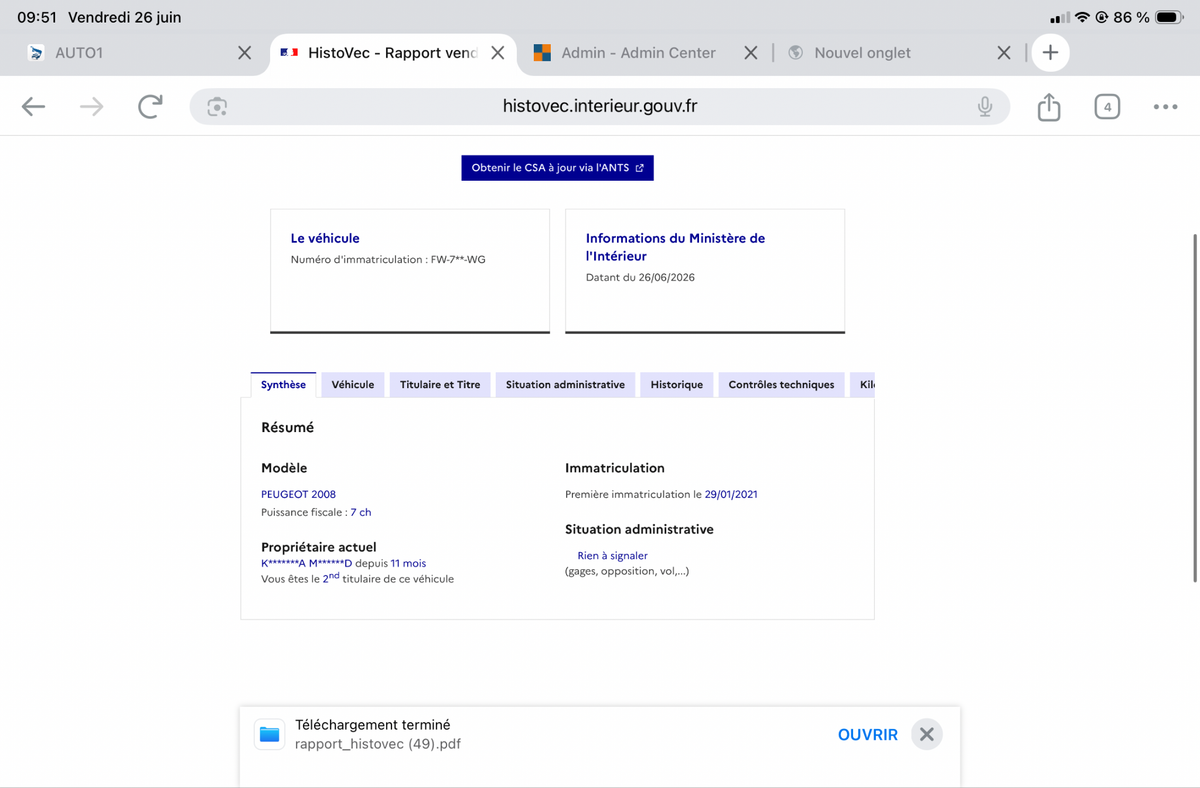Add a new tab with plus icon
The width and height of the screenshot is (1200, 788).
click(x=1050, y=53)
